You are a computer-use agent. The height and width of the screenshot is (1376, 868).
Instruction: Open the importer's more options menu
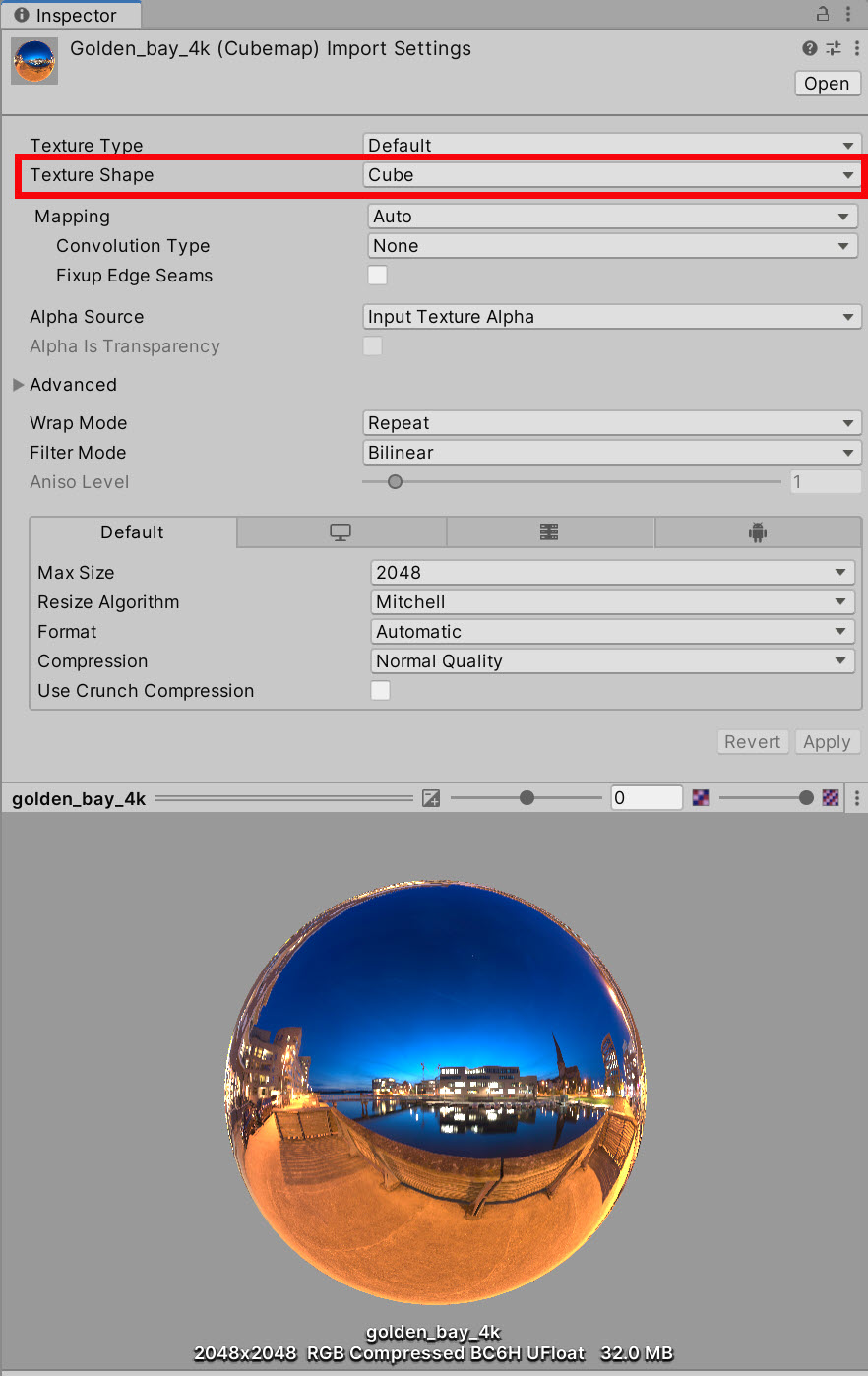tap(856, 48)
